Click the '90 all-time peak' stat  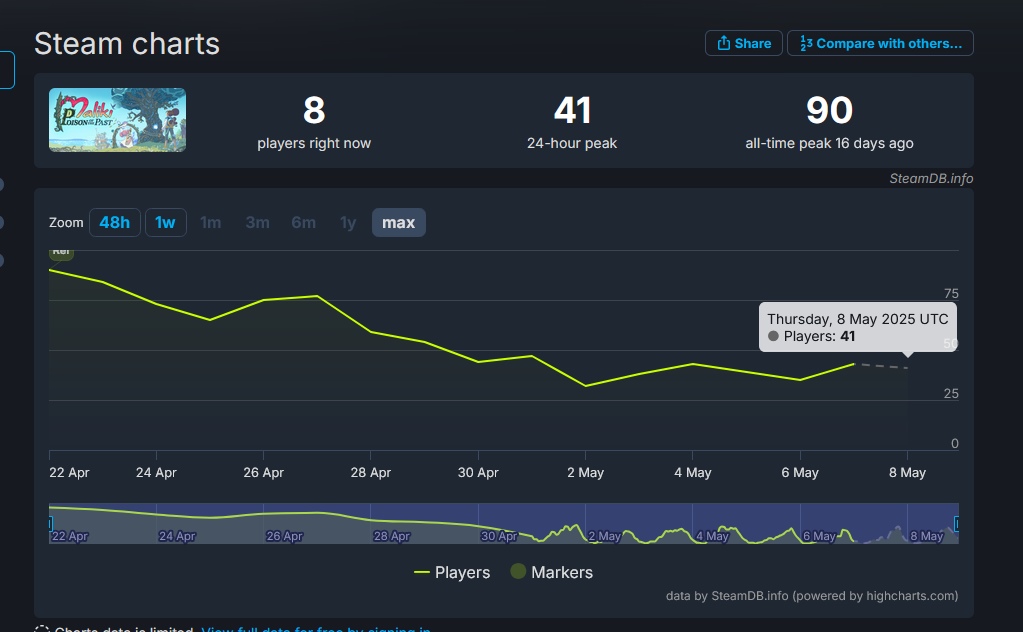[829, 122]
